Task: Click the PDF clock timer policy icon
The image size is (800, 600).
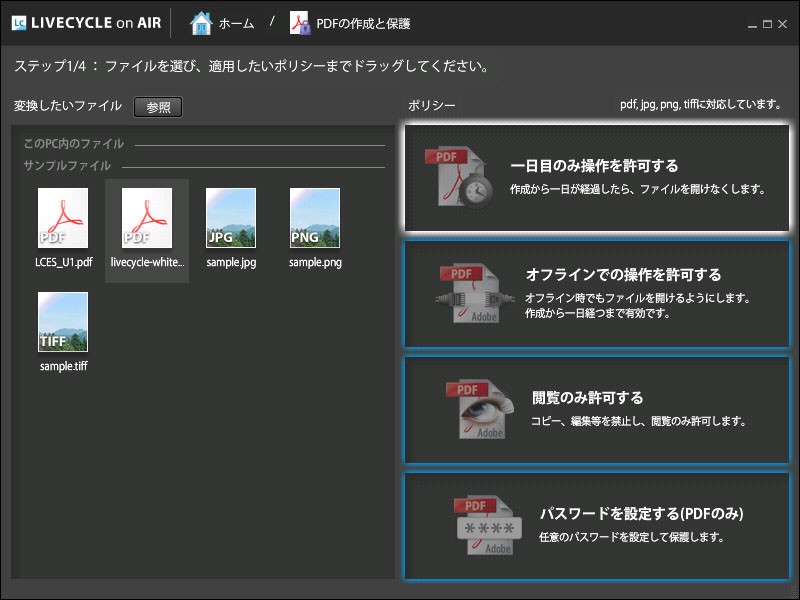Action: coord(459,177)
